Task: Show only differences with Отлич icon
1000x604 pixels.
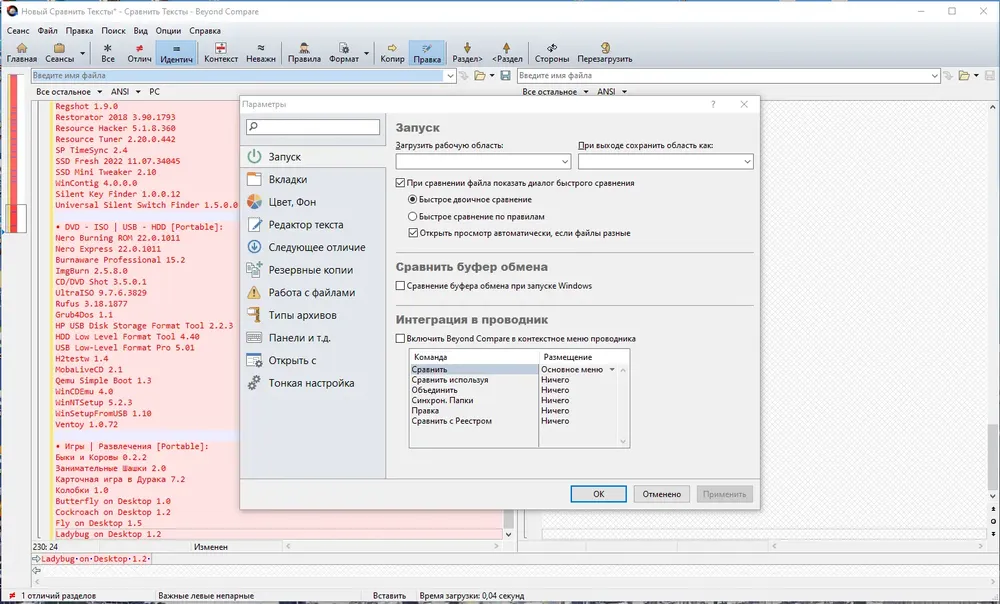Action: tap(139, 53)
